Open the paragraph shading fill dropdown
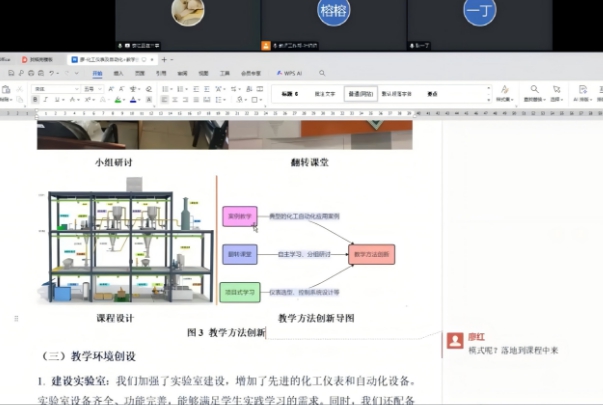Viewport: 603px width, 405px height. 245,100
